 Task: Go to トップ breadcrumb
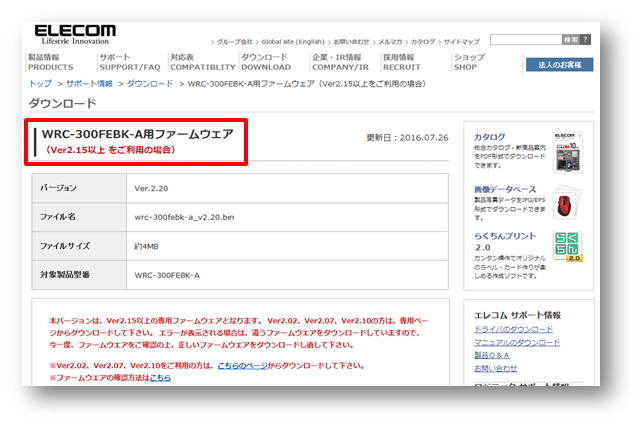[40, 84]
